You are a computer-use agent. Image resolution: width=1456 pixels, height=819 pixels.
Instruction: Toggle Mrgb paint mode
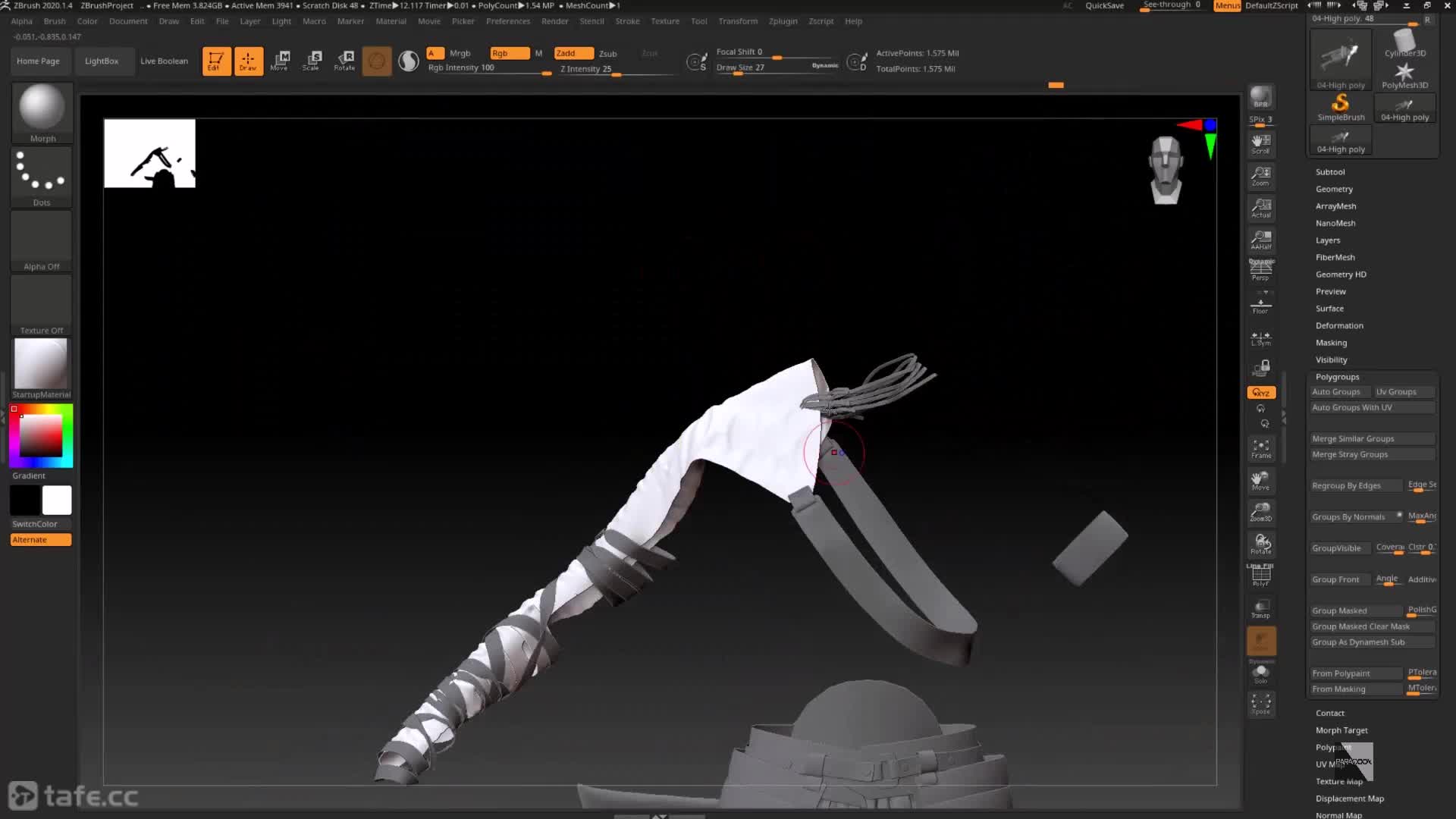460,53
